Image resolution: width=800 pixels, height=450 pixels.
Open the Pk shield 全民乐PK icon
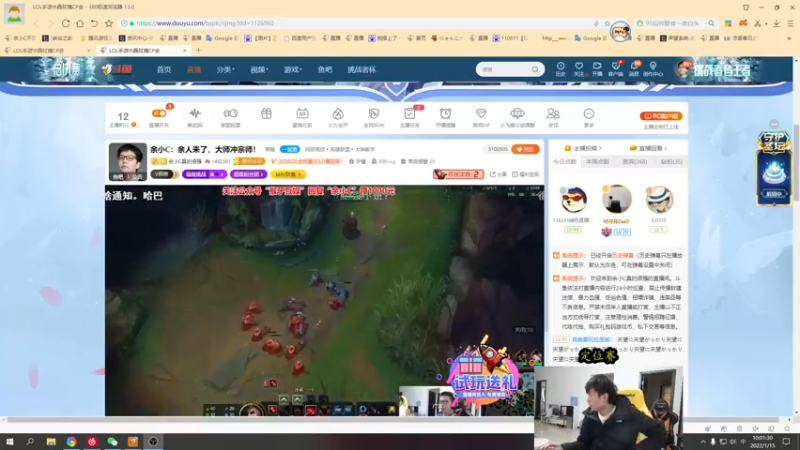[x=373, y=113]
